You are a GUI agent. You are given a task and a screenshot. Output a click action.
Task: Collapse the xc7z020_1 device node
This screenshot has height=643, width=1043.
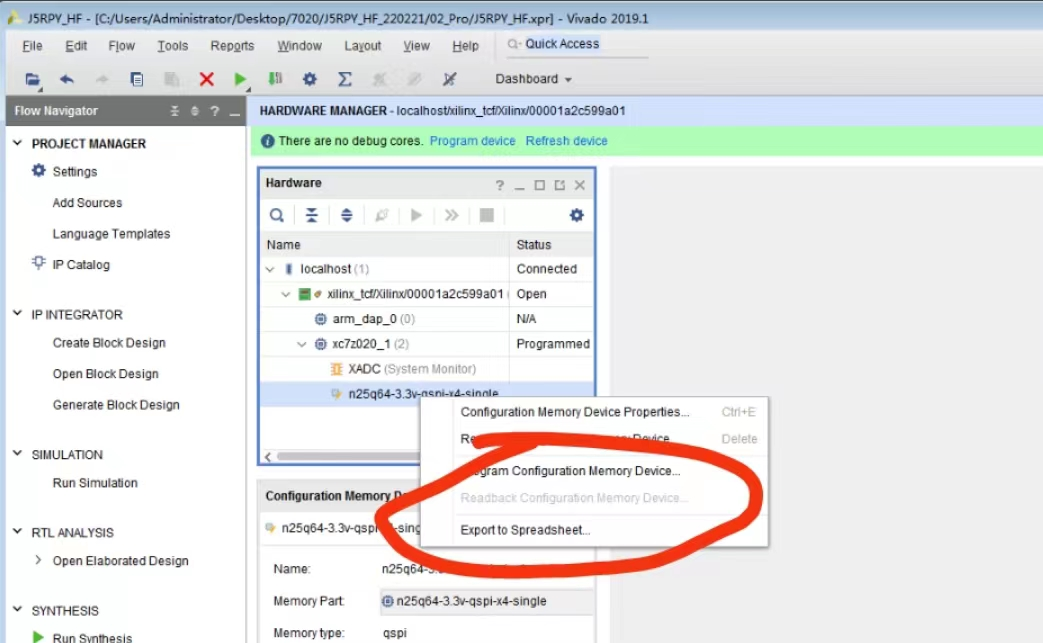(301, 344)
